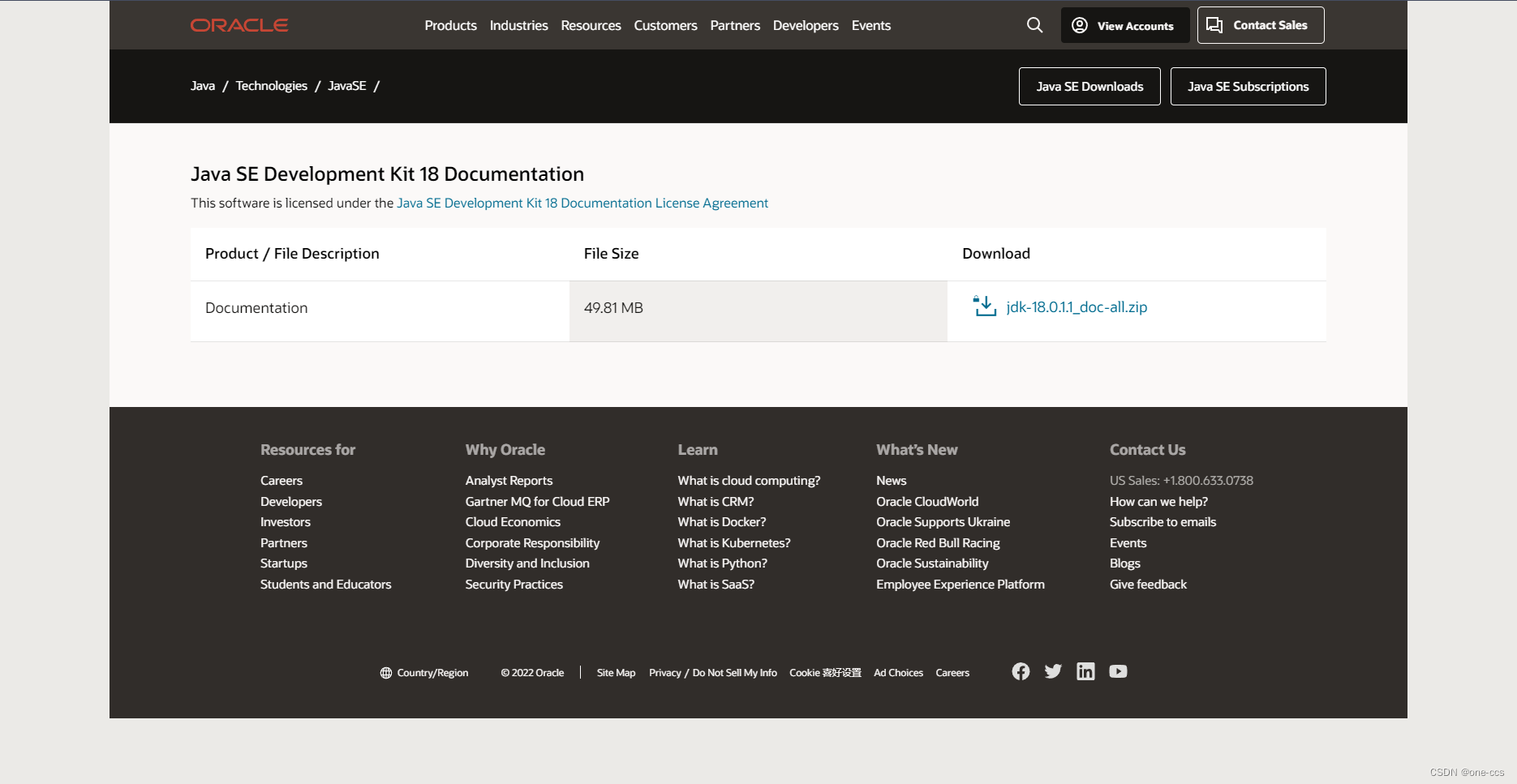Open the footer Partners link

(x=284, y=543)
